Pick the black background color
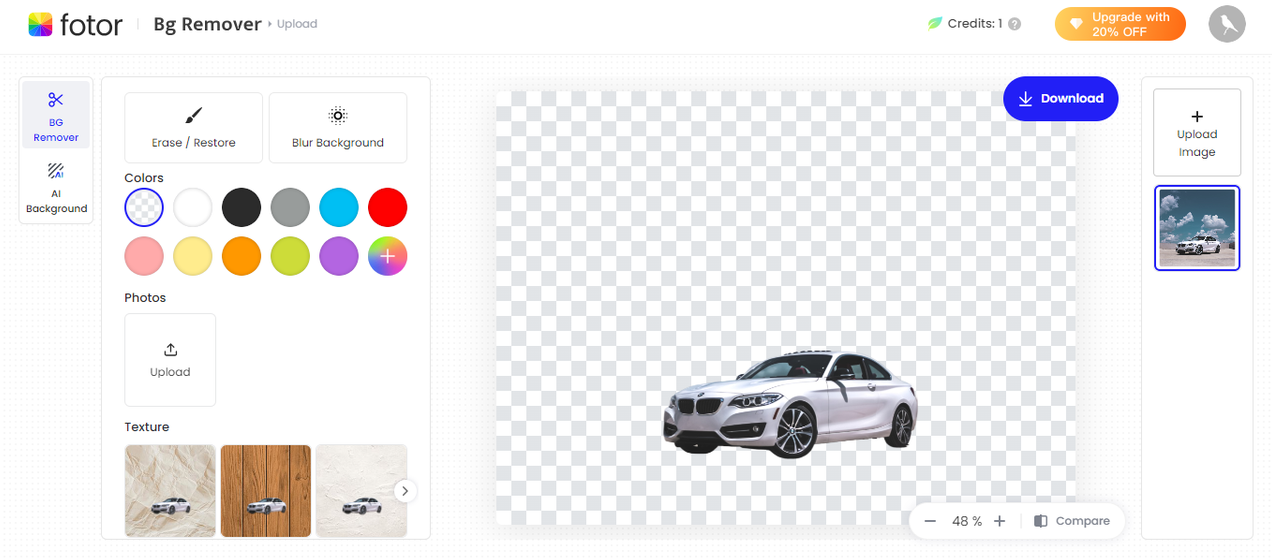The image size is (1272, 560). (241, 208)
